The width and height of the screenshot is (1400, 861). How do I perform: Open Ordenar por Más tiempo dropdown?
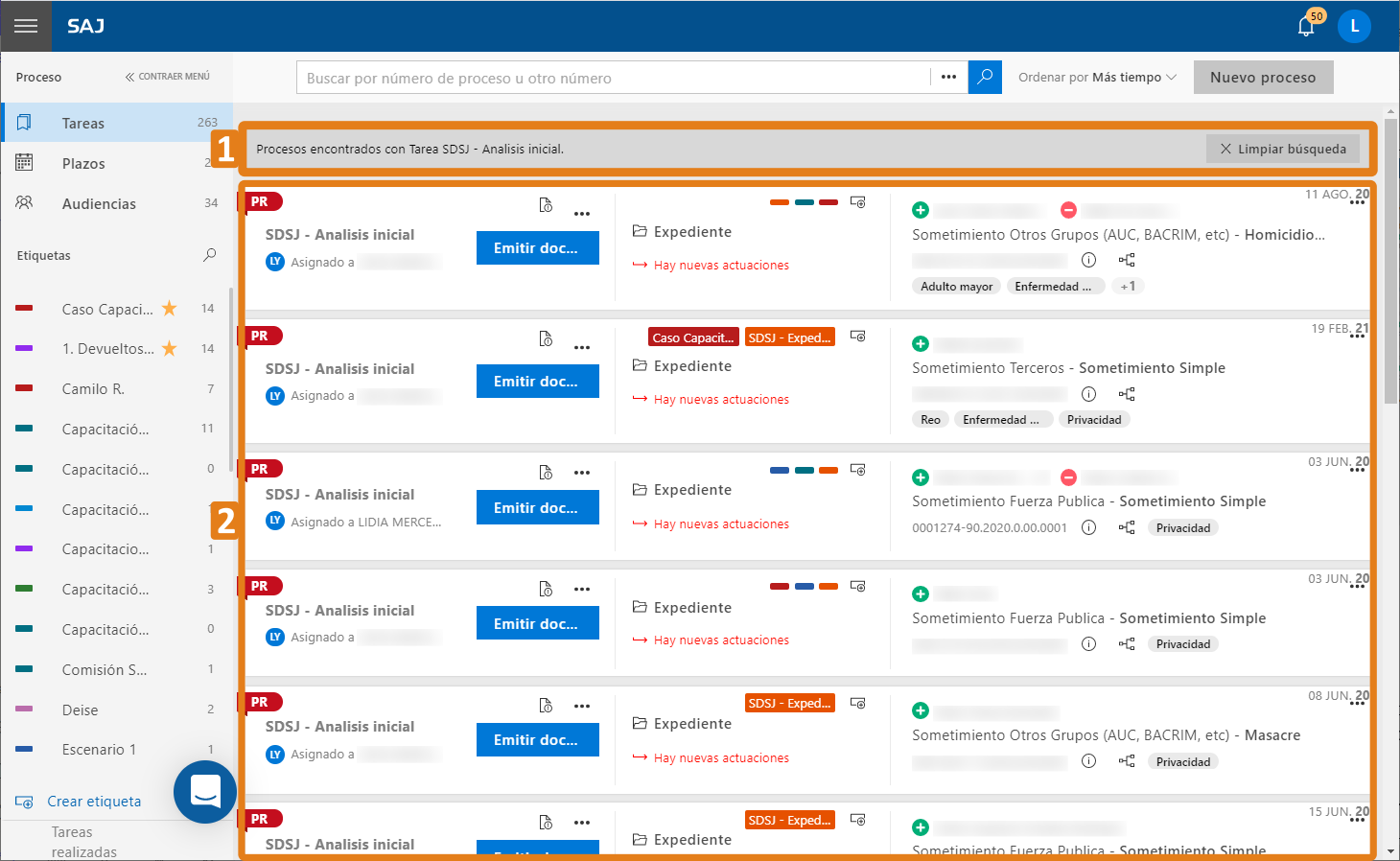click(1097, 78)
